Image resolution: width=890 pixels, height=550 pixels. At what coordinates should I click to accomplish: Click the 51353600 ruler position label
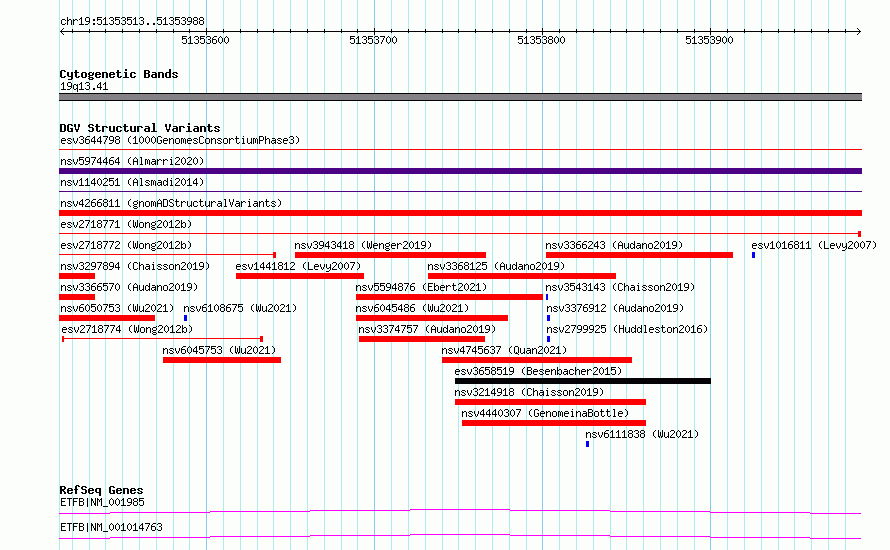pyautogui.click(x=205, y=40)
